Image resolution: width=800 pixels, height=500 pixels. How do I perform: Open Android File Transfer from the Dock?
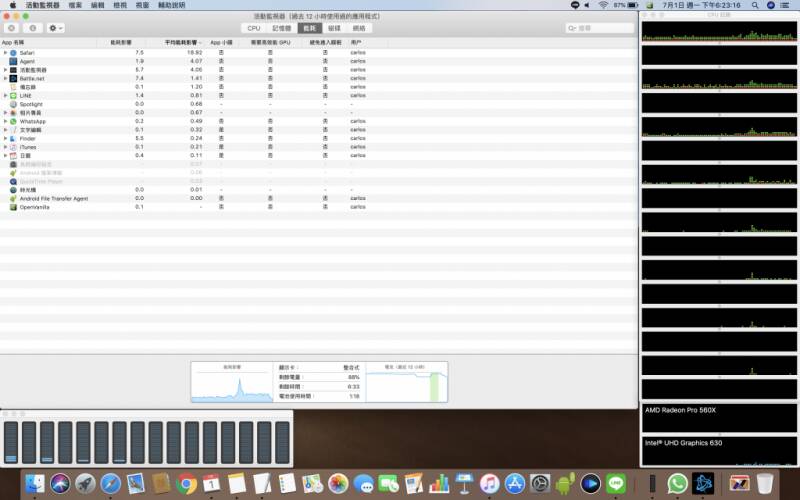pyautogui.click(x=565, y=483)
